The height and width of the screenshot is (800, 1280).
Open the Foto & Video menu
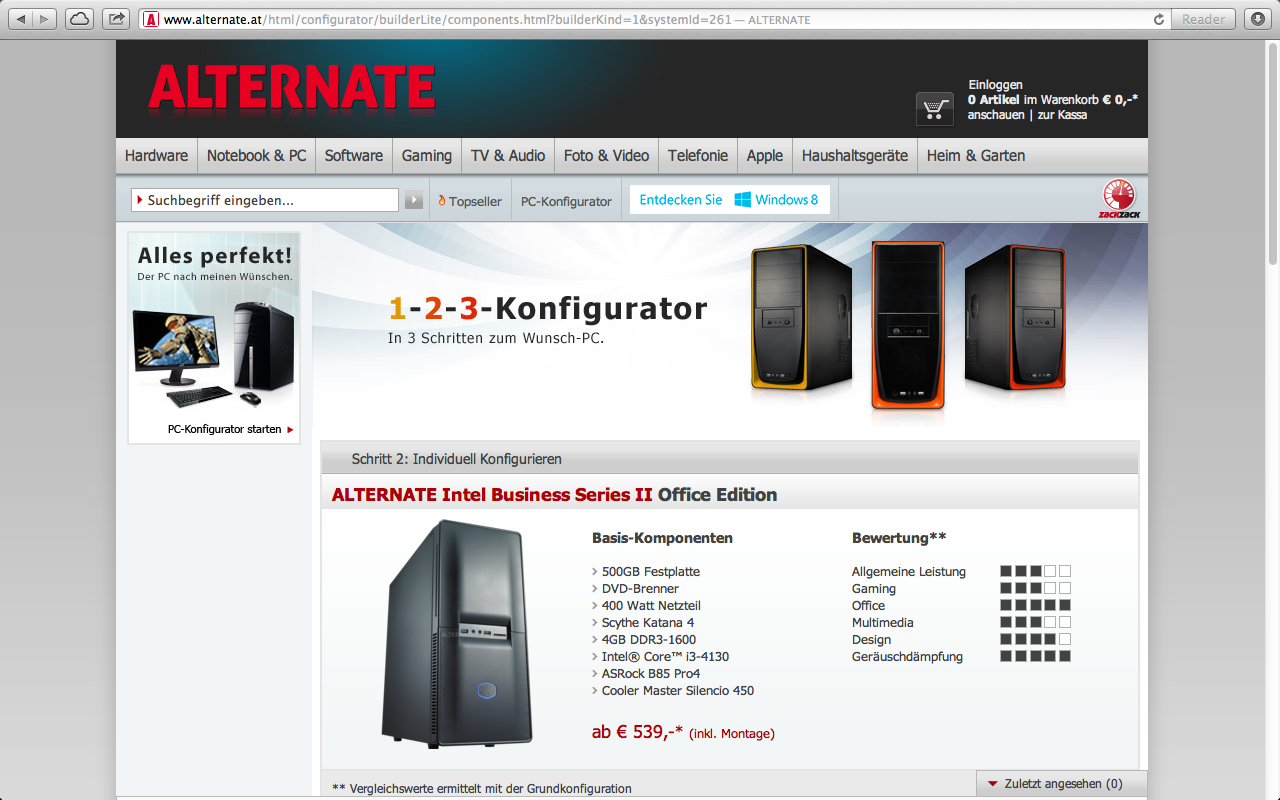[x=606, y=156]
